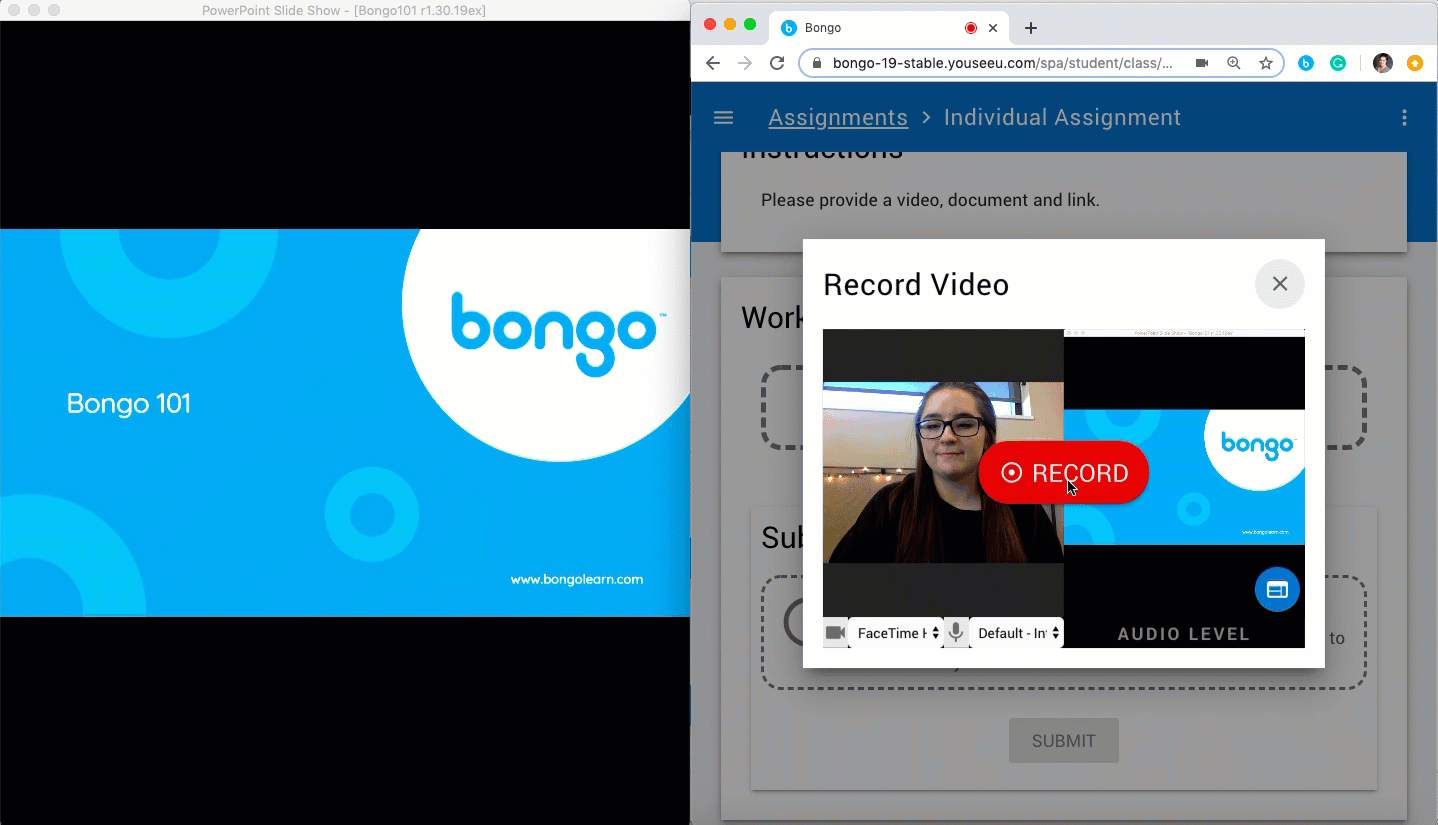
Task: Bookmark this page with star icon
Action: (1265, 63)
